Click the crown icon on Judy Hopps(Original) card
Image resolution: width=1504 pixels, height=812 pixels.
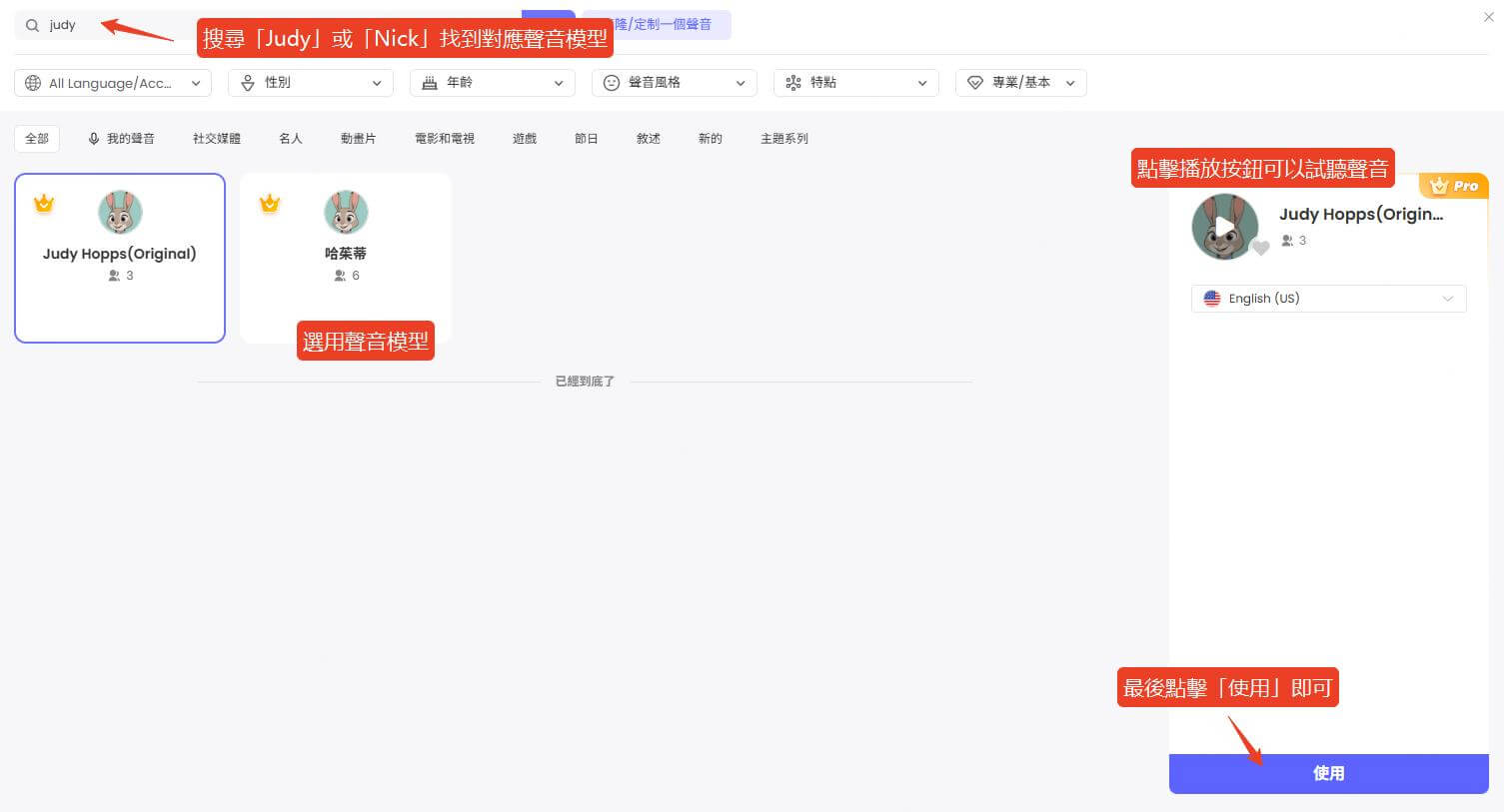44,204
